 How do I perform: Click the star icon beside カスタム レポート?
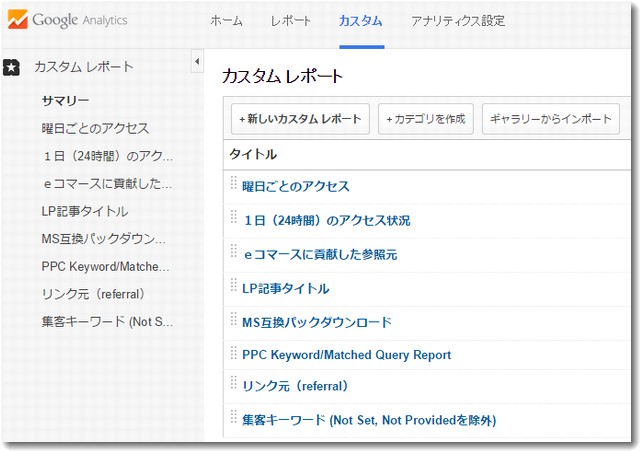(11, 67)
